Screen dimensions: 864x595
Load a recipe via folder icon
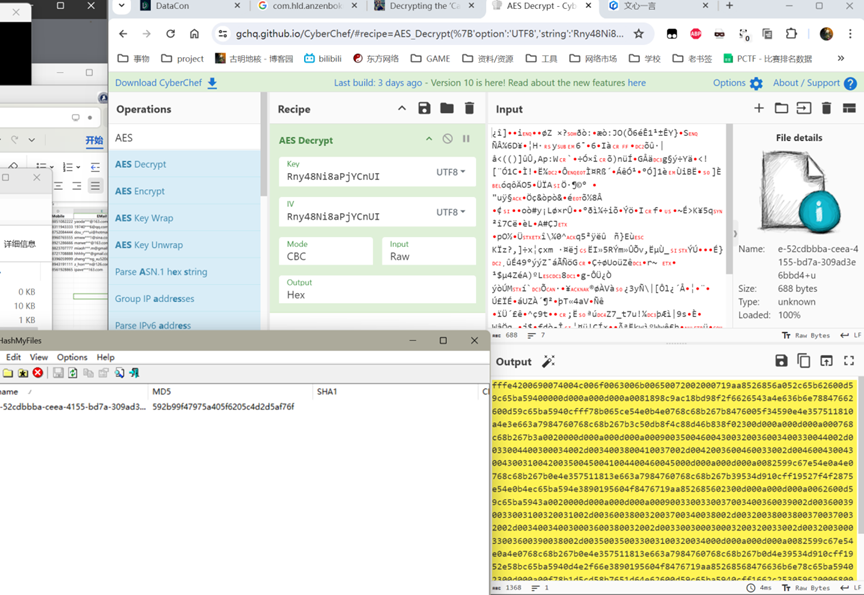pos(447,108)
